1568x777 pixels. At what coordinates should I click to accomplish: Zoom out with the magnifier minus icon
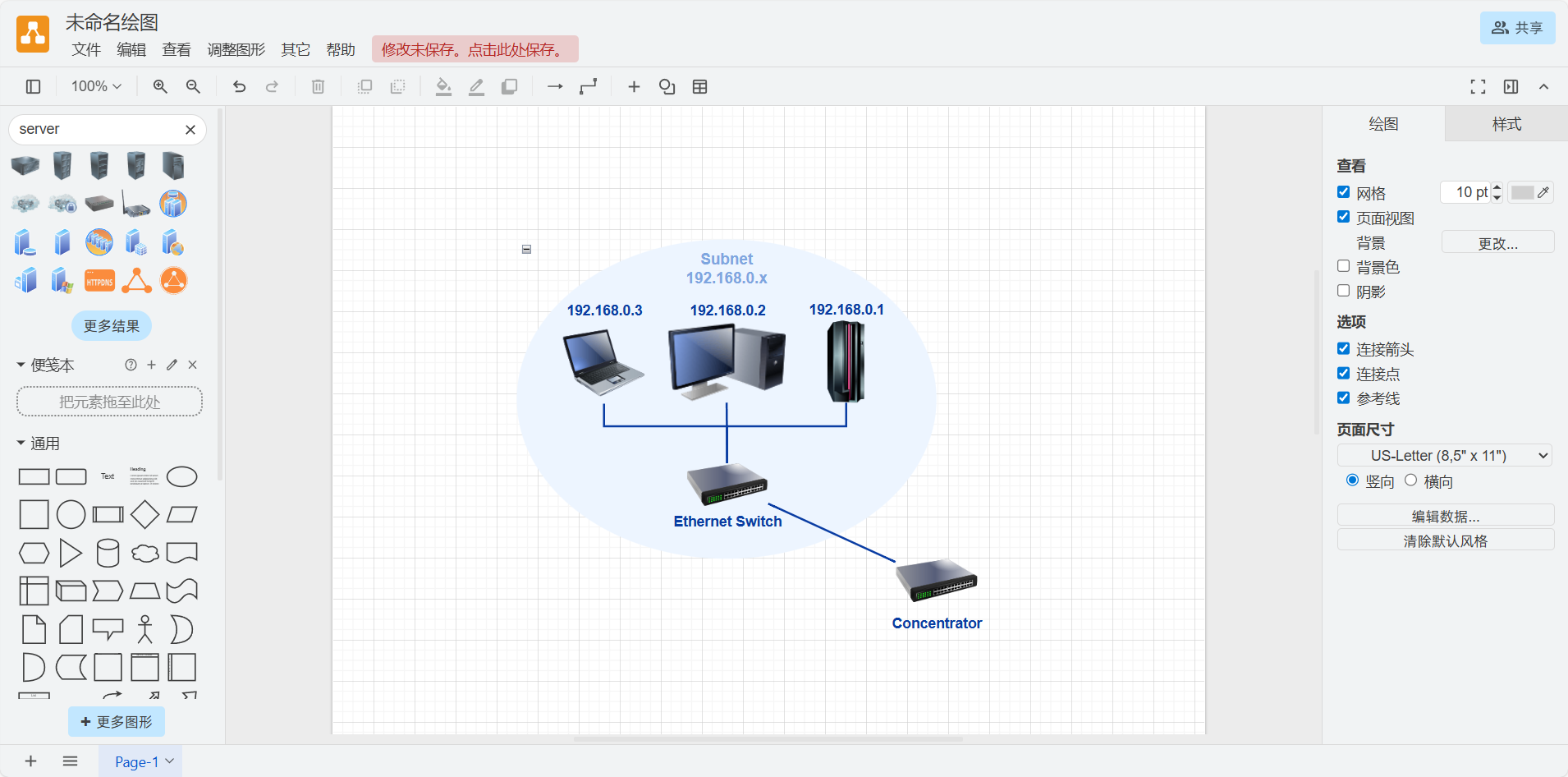click(193, 86)
